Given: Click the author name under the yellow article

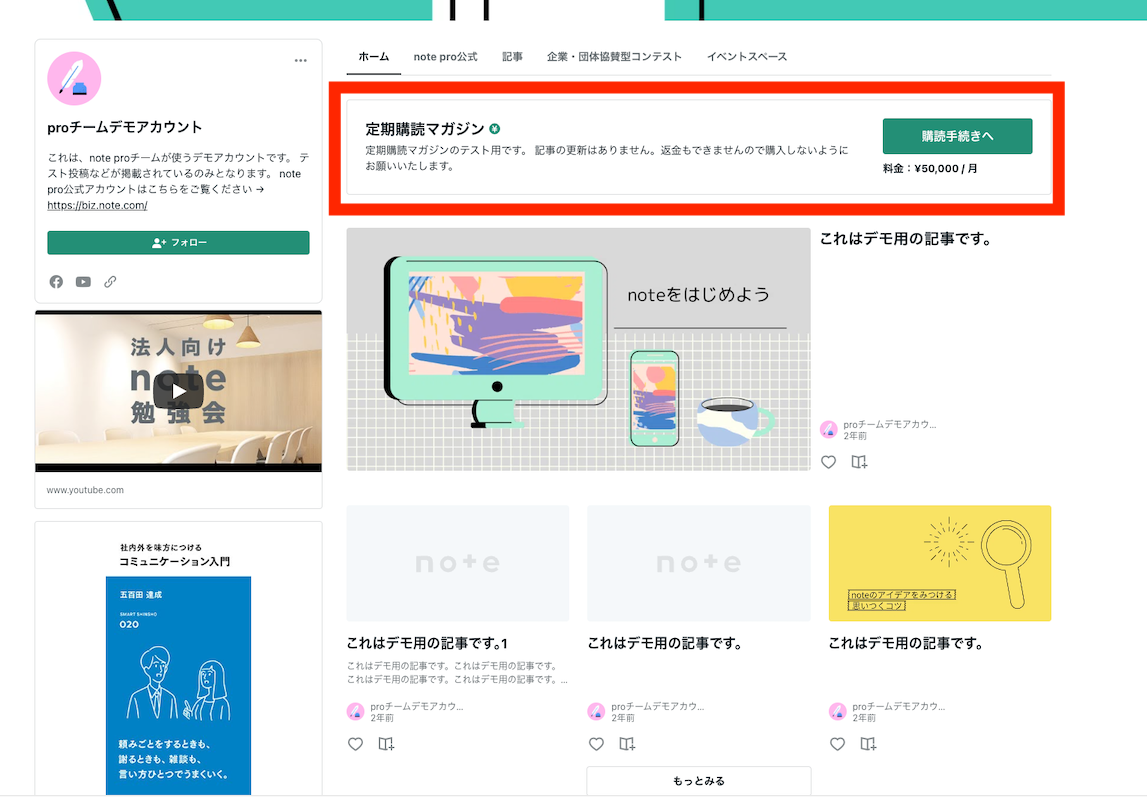Looking at the screenshot, I should (x=898, y=706).
